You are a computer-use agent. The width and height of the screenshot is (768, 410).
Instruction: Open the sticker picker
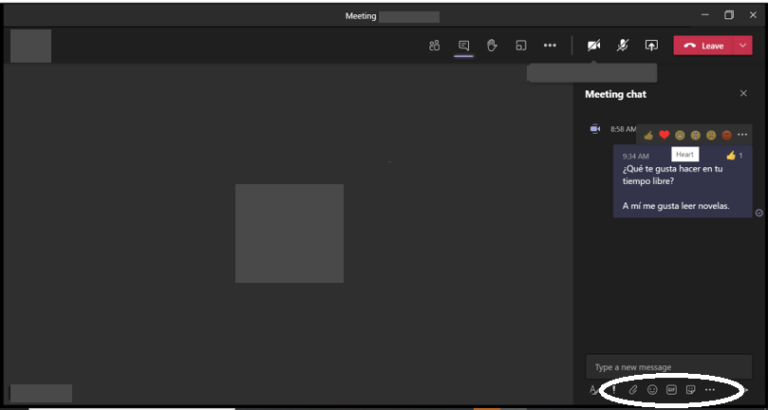[x=690, y=389]
